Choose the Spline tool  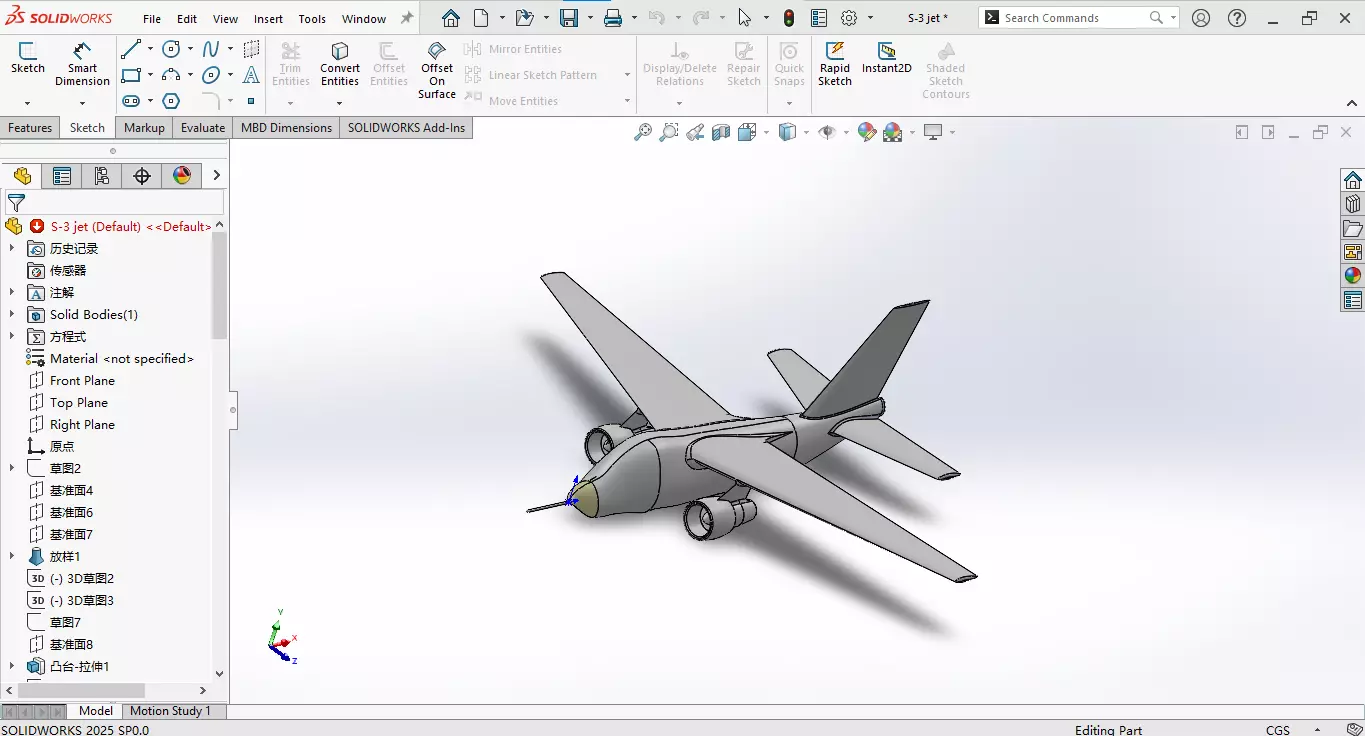[211, 49]
